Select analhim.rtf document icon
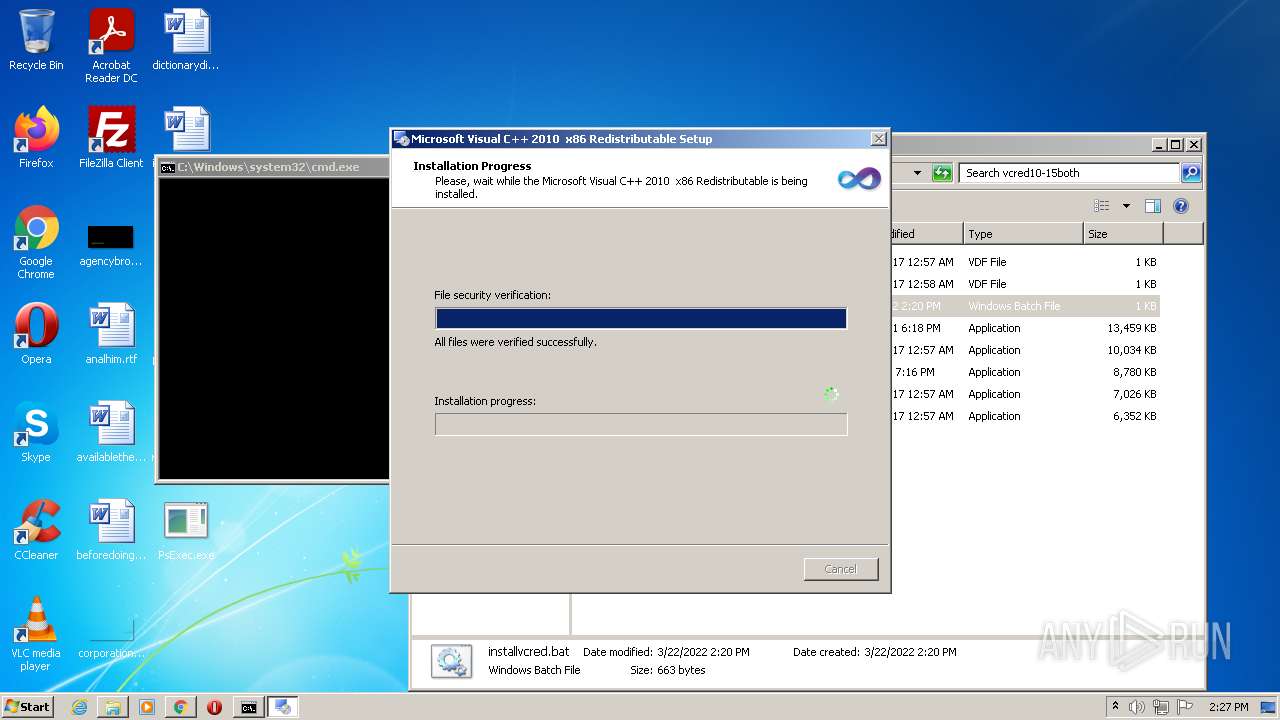 click(x=111, y=334)
